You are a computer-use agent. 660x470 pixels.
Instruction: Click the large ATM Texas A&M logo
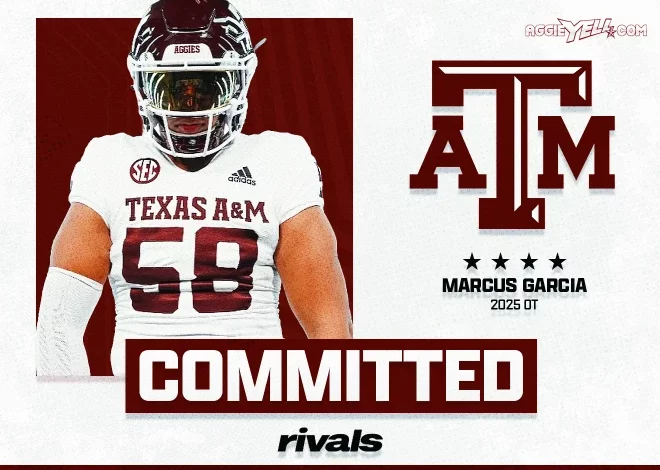tap(512, 145)
